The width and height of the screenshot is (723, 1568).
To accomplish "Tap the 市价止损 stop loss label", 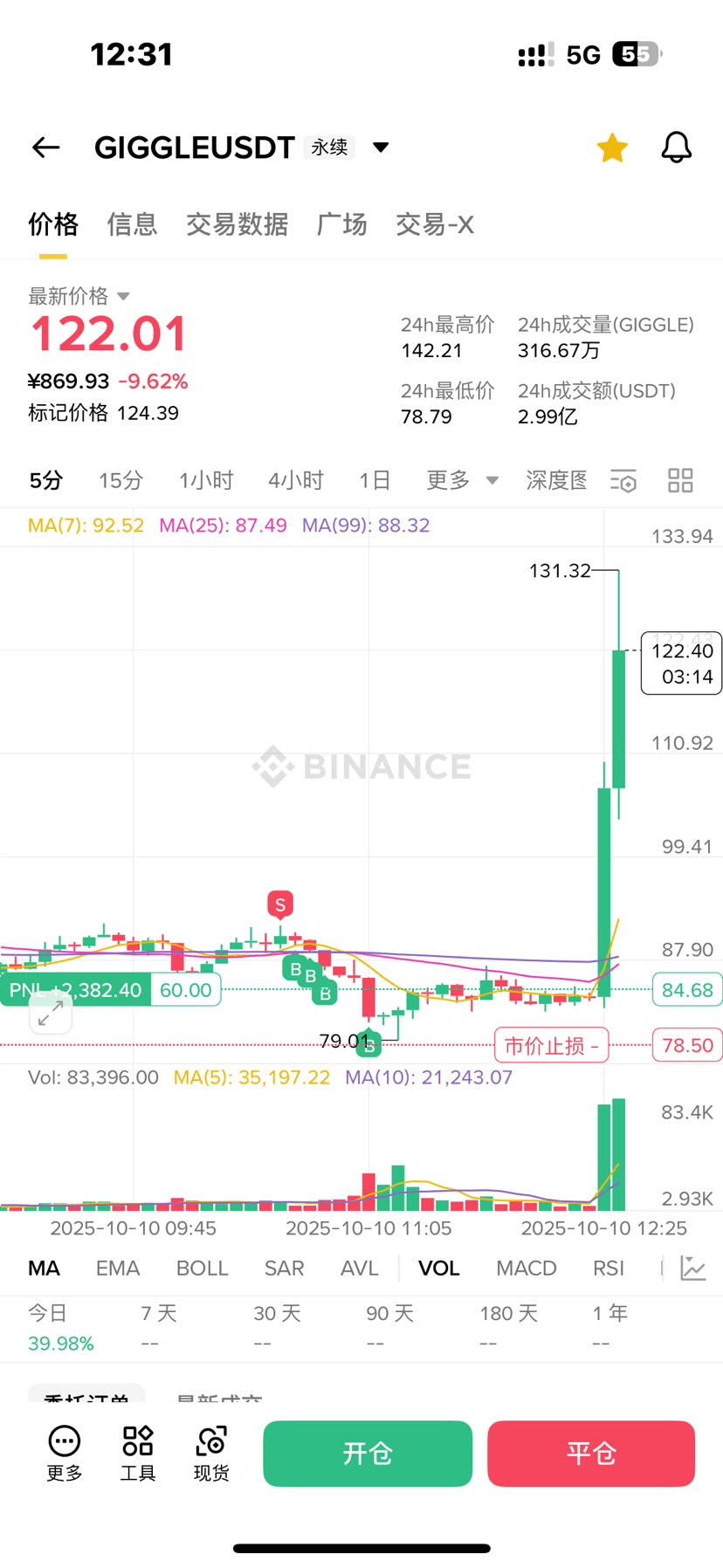I will coord(552,1045).
